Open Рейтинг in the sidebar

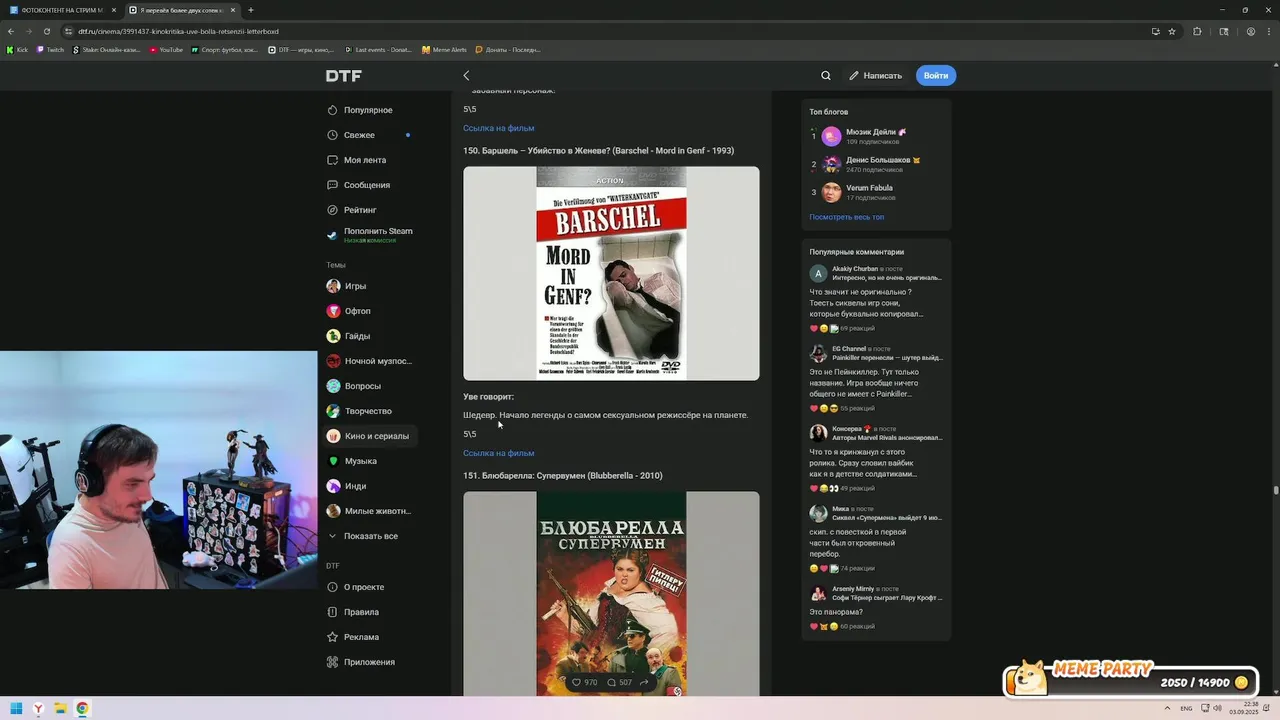(x=360, y=210)
